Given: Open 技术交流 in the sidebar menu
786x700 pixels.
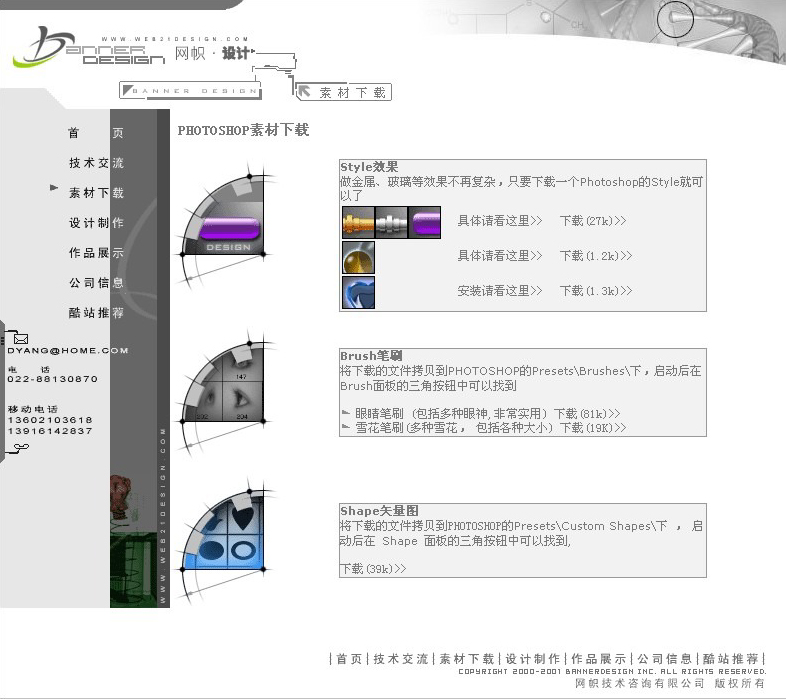Looking at the screenshot, I should (x=96, y=163).
